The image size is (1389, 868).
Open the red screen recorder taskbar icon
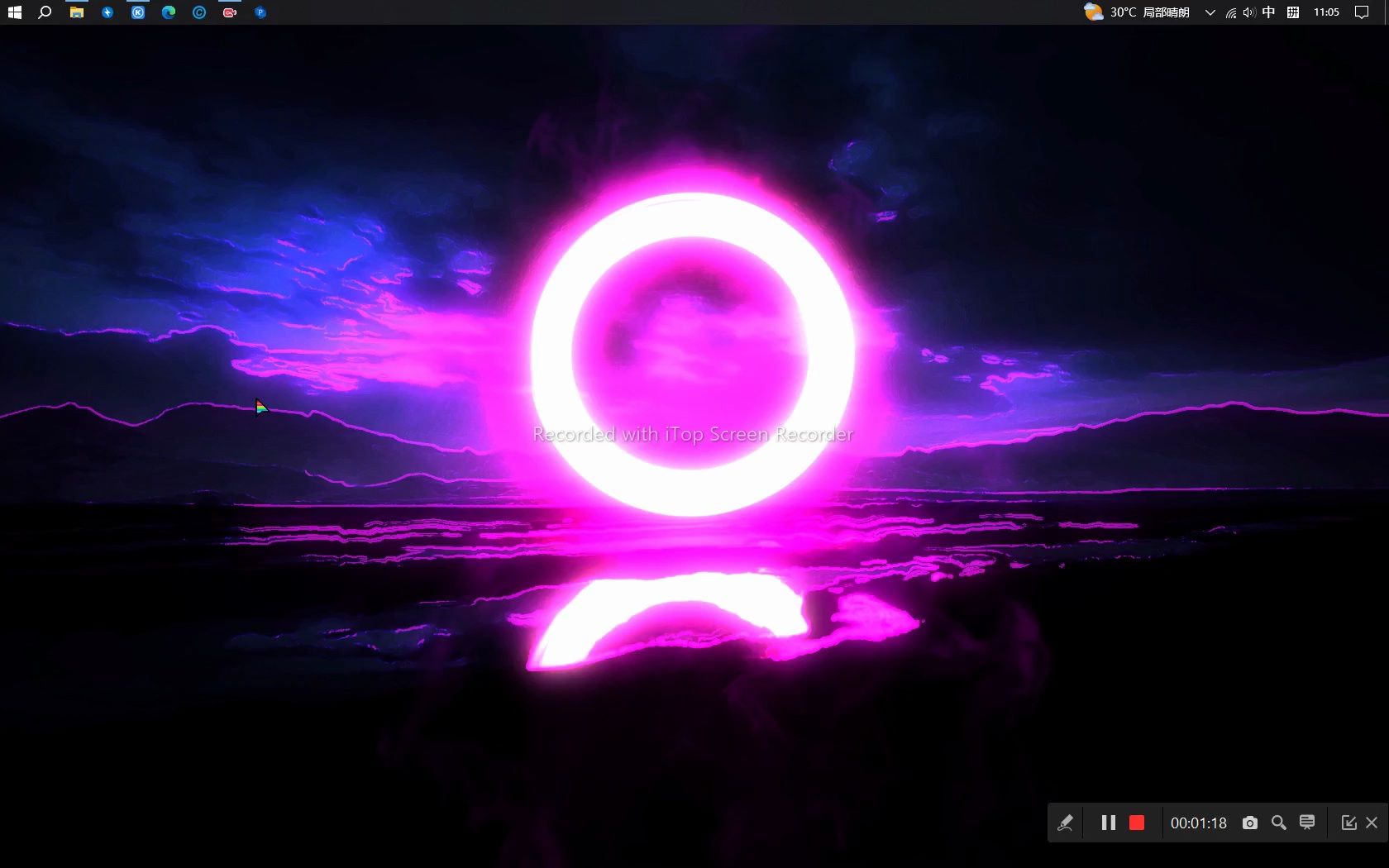click(230, 12)
